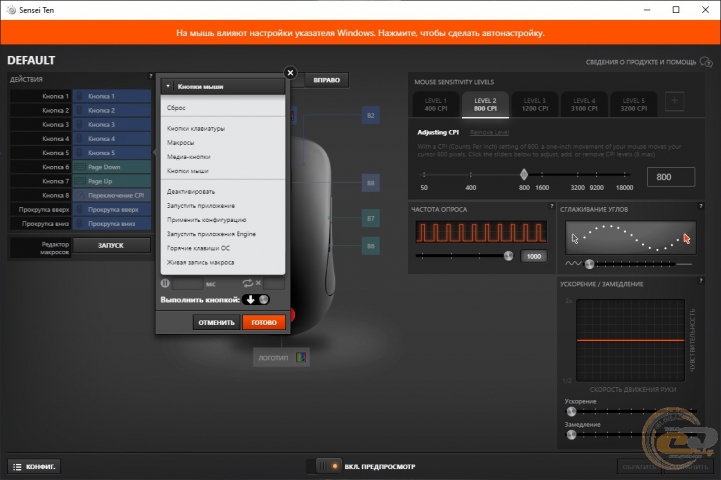Click the Remove Level link
The image size is (721, 480).
tap(489, 132)
